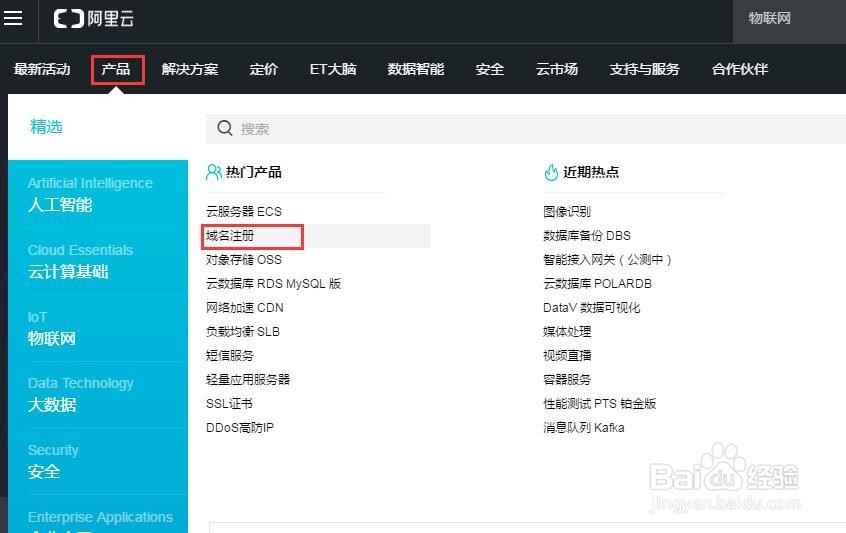This screenshot has width=846, height=533.
Task: Open the 云市场 menu item
Action: [x=557, y=69]
